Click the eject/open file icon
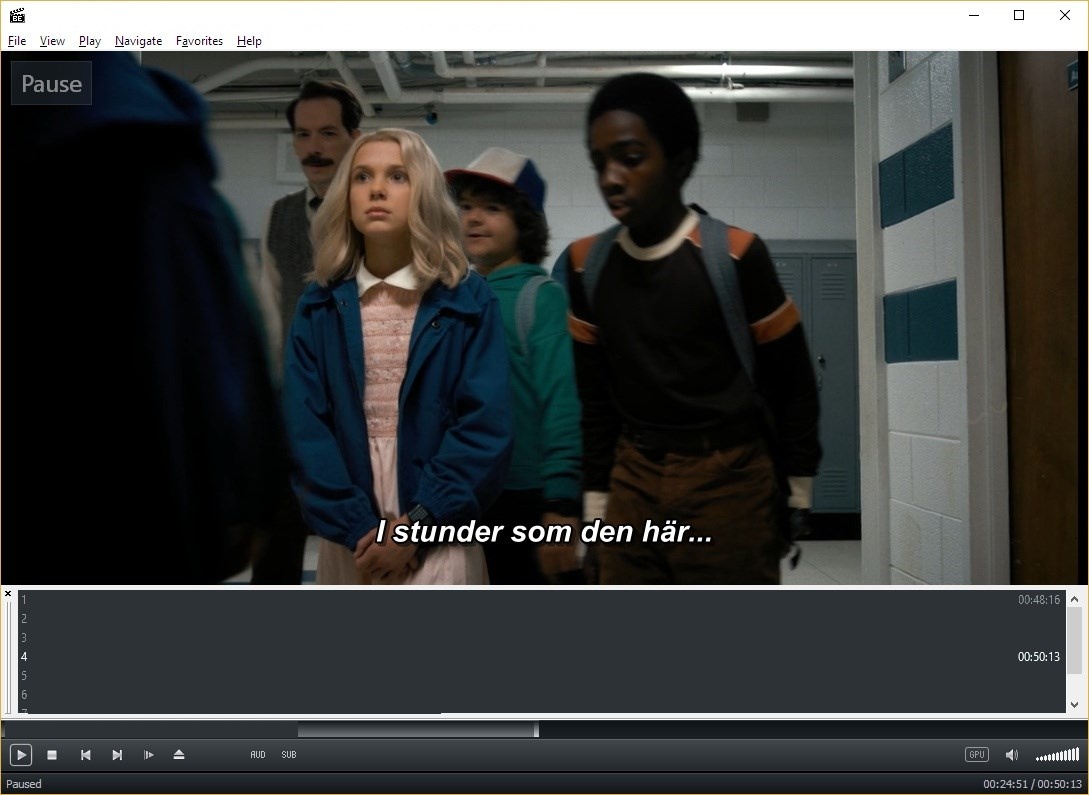 179,755
